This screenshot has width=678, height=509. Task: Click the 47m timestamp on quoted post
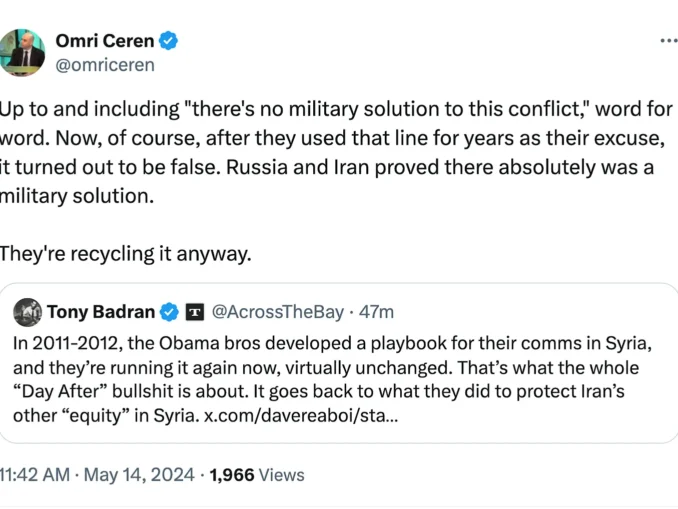point(376,312)
